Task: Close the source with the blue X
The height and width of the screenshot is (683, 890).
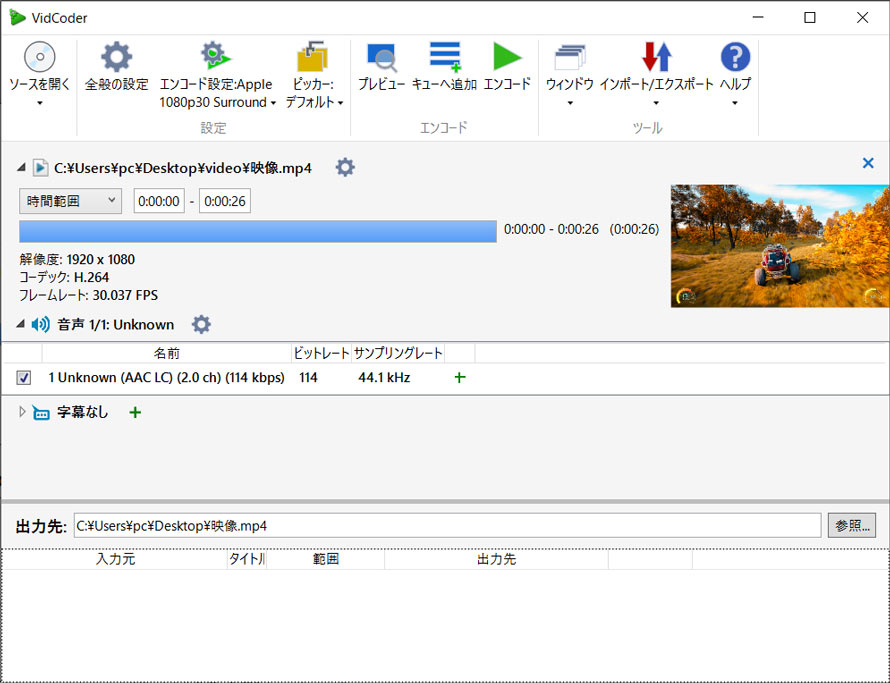Action: [868, 163]
